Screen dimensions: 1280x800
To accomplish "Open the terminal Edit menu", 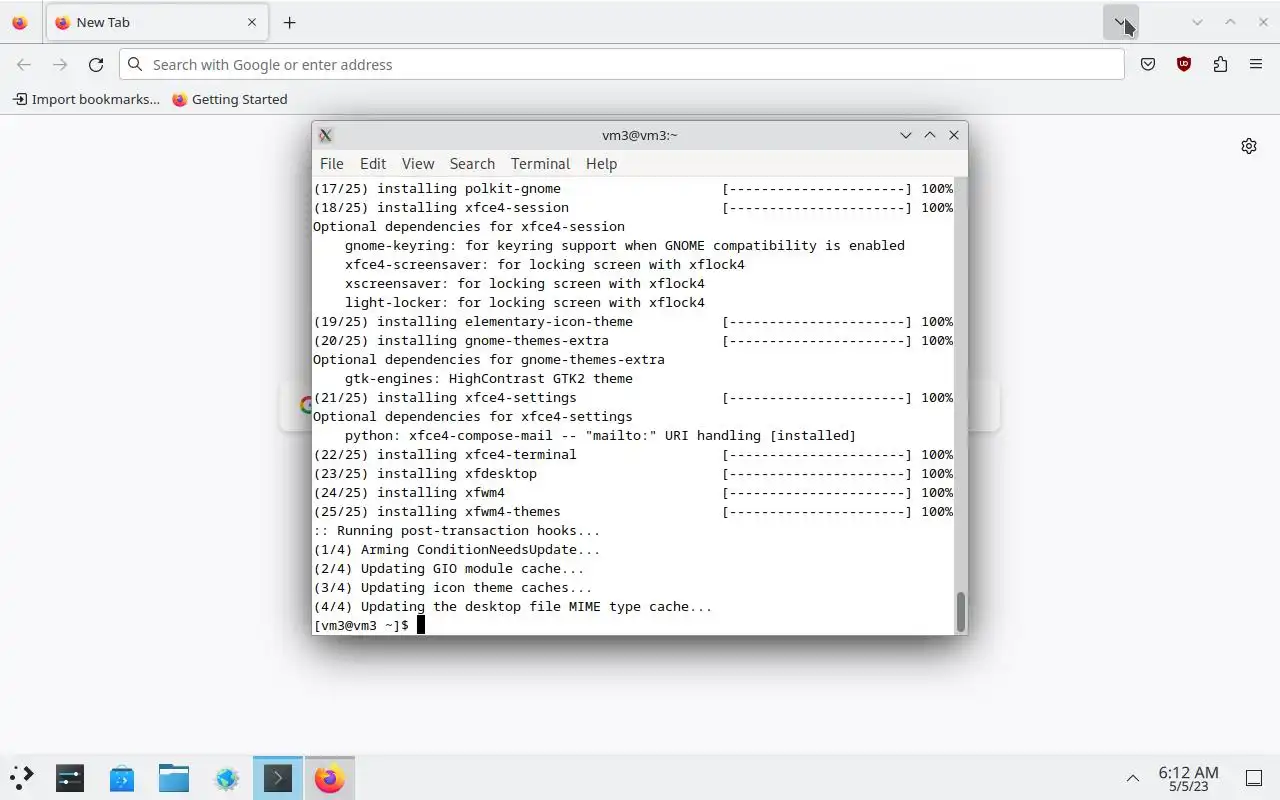I will click(373, 164).
